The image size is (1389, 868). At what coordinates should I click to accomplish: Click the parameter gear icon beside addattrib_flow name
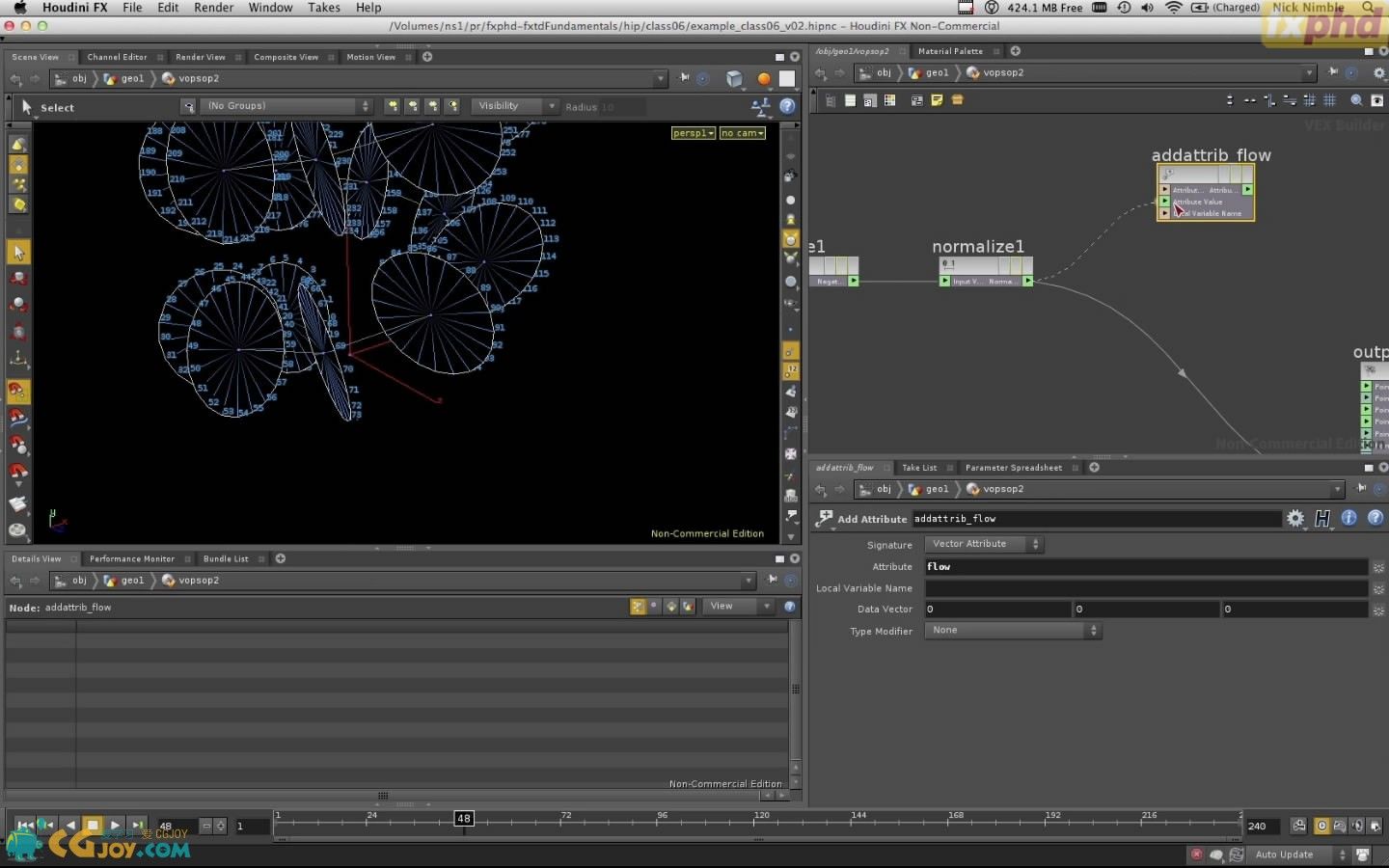(1295, 519)
